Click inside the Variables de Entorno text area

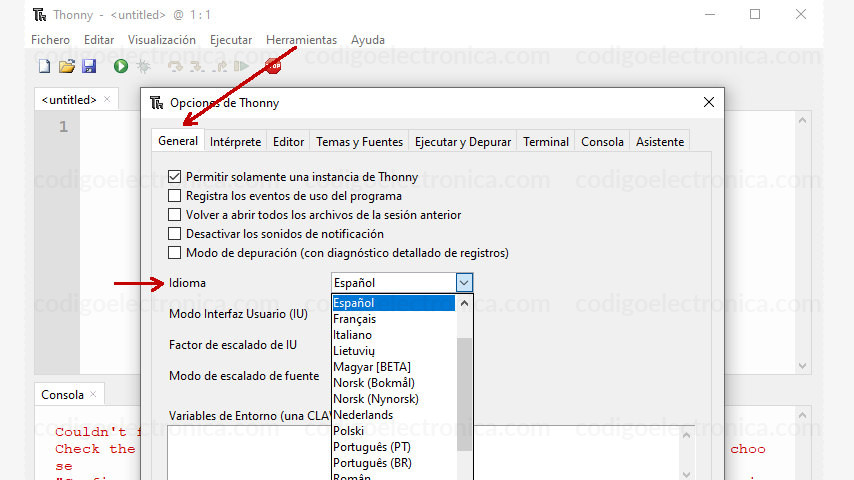pyautogui.click(x=424, y=453)
